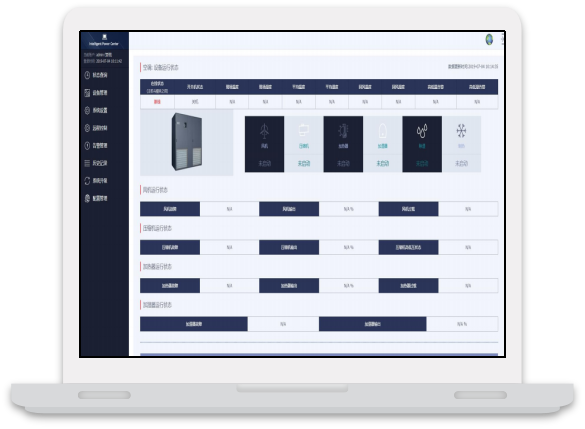The height and width of the screenshot is (429, 585).
Task: Select the humidifier (加湿器) status tile
Action: pos(382,144)
